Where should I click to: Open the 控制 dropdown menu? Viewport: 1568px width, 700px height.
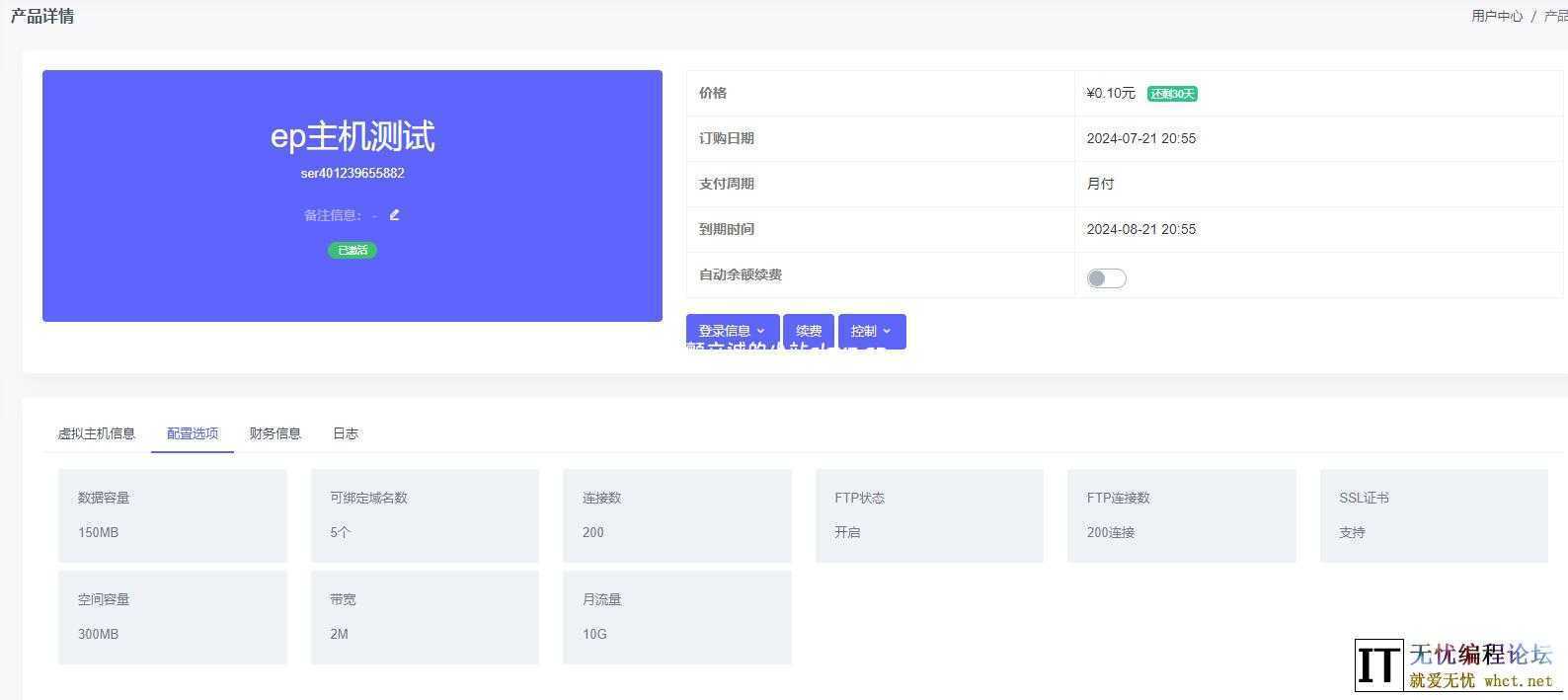pos(871,331)
